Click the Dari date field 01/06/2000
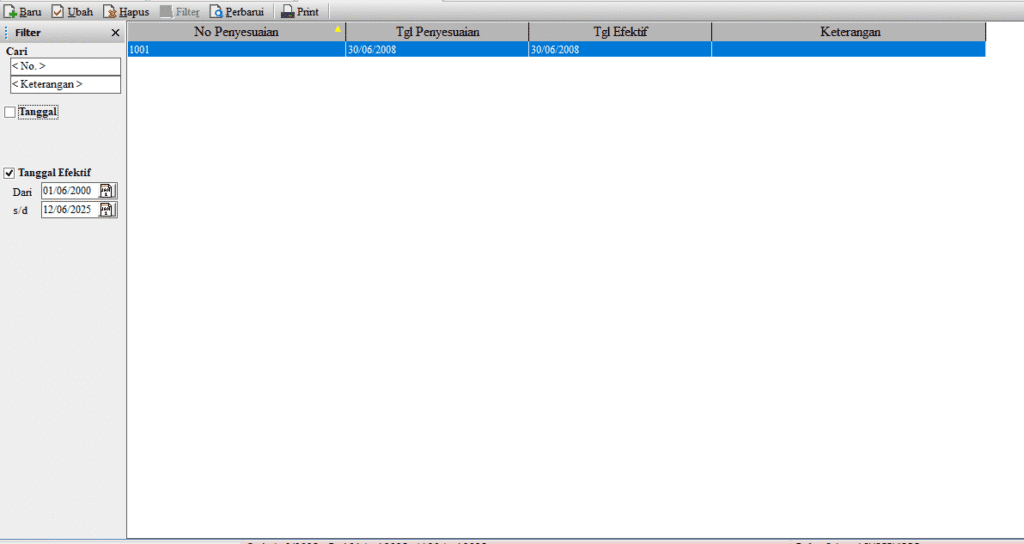This screenshot has width=1024, height=544. tap(68, 190)
